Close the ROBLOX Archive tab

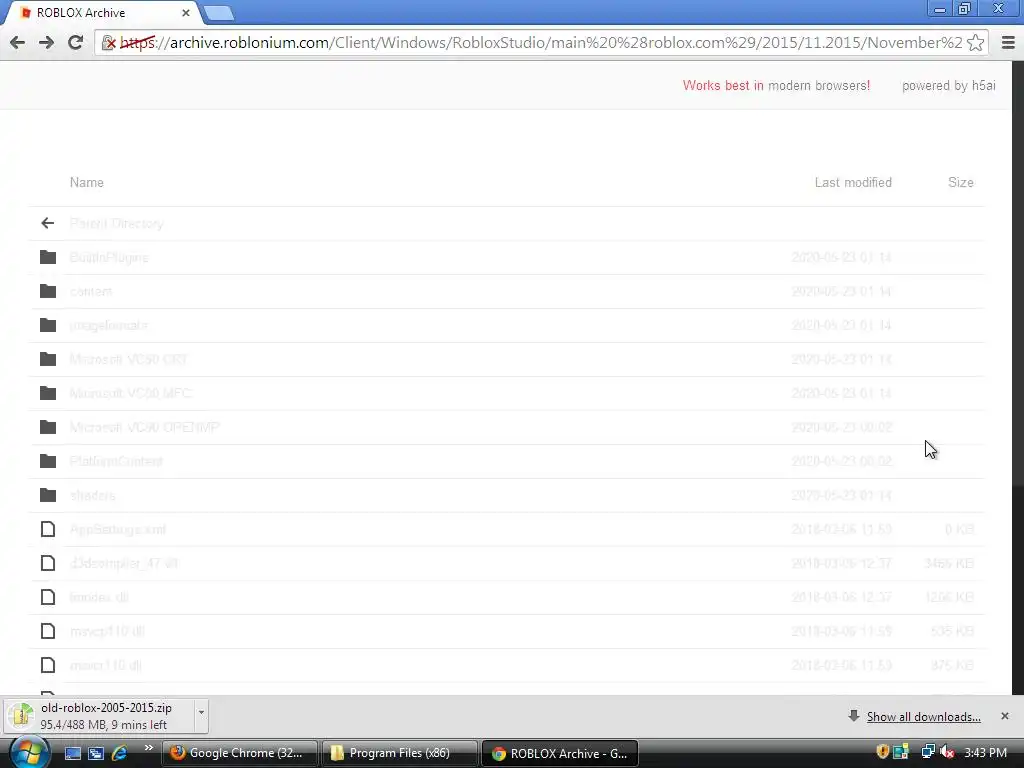pyautogui.click(x=186, y=13)
